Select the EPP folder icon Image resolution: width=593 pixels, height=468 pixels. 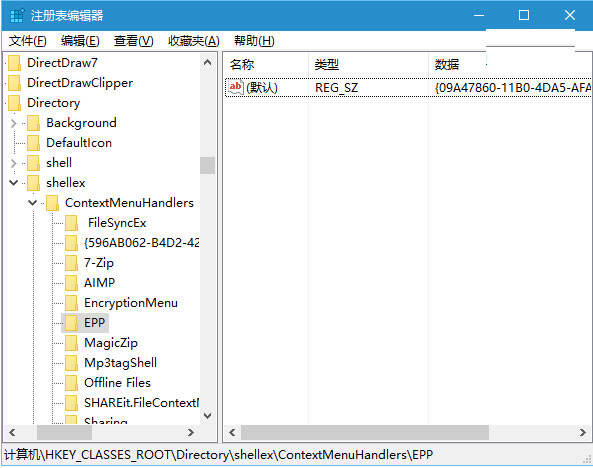tap(71, 323)
